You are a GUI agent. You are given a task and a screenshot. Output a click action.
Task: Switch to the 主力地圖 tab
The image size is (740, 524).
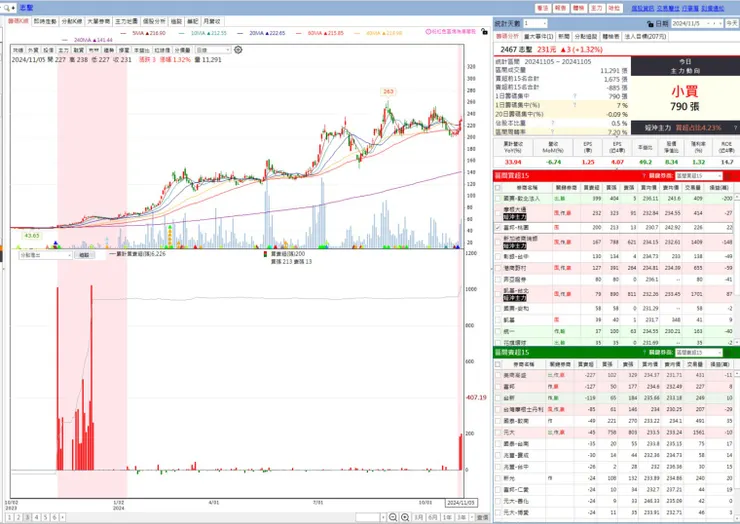point(126,21)
